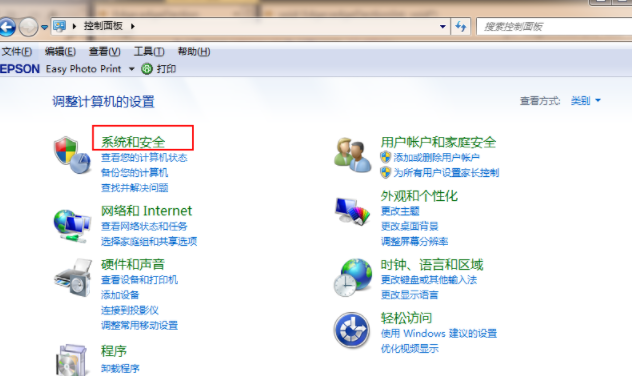The width and height of the screenshot is (633, 389).
Task: Select the 控制面板 breadcrumb text
Action: coord(103,26)
